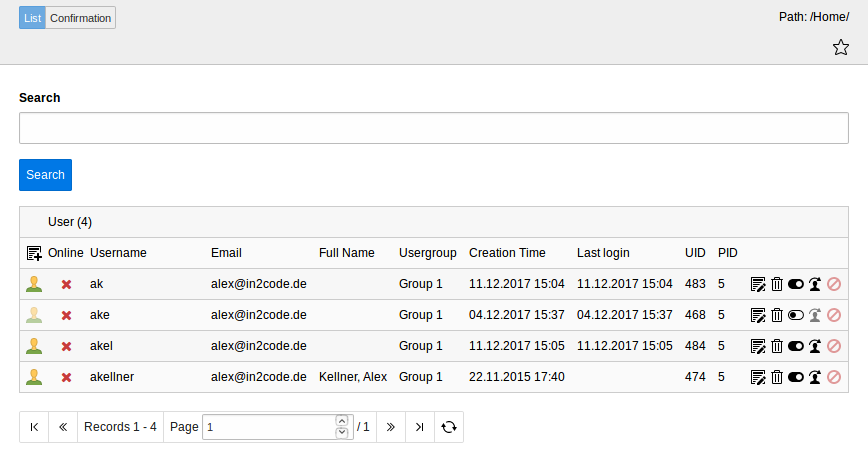
Task: Edit the user record for ak
Action: (758, 284)
